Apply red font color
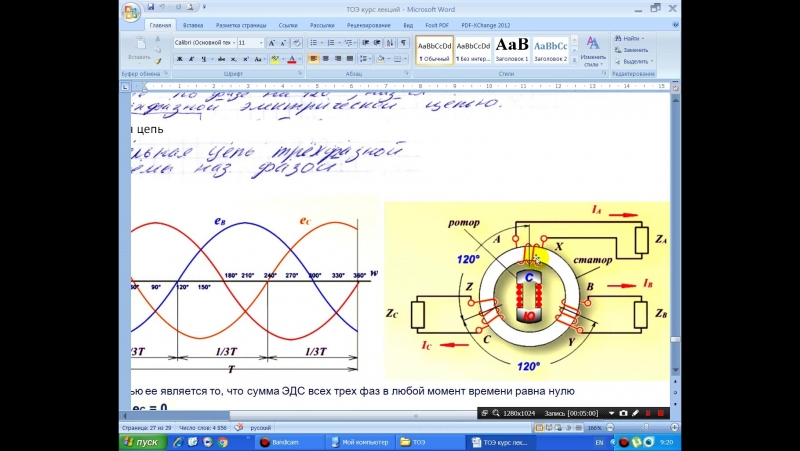This screenshot has width=800, height=451. (292, 59)
